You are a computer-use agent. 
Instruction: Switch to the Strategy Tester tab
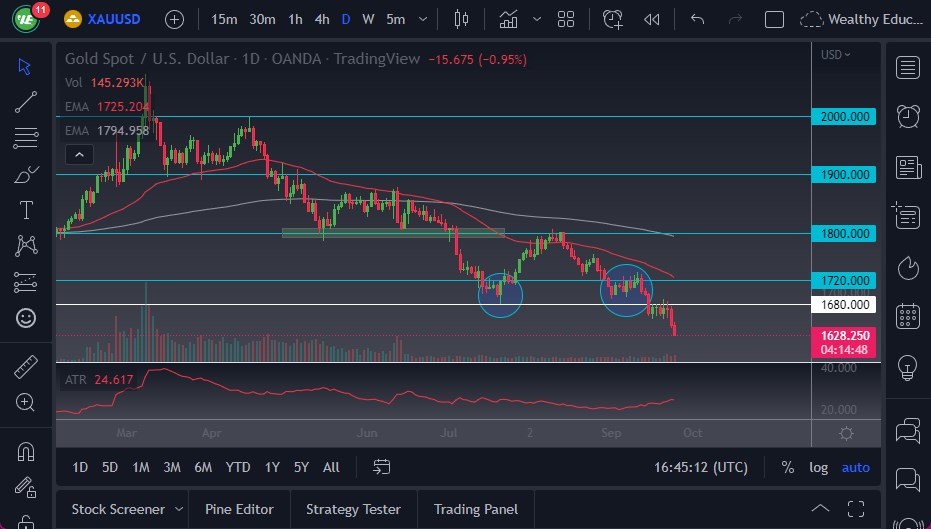(x=353, y=509)
